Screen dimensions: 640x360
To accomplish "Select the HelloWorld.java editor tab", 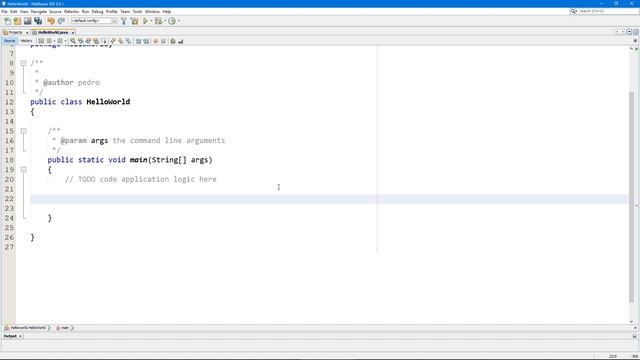I will [x=53, y=32].
